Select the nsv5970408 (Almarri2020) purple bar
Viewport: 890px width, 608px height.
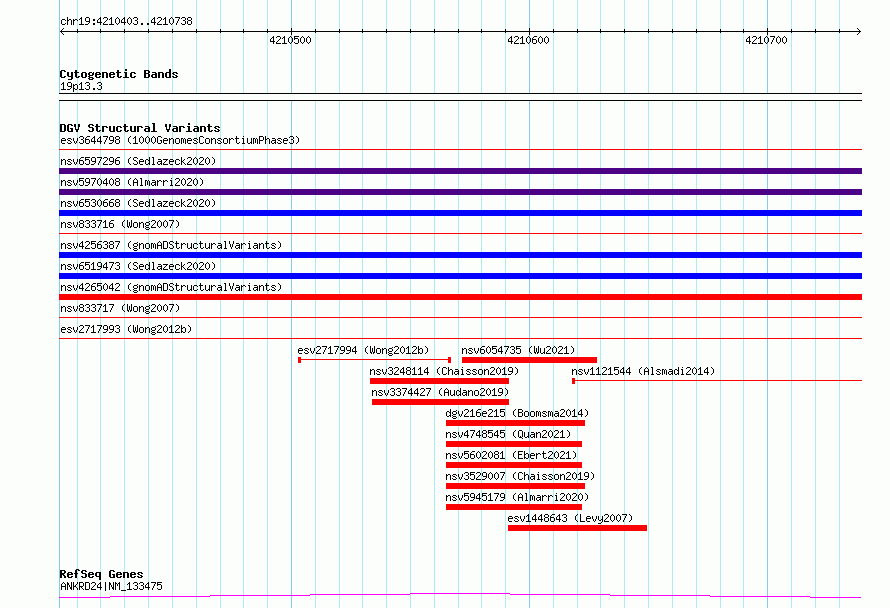[x=460, y=192]
